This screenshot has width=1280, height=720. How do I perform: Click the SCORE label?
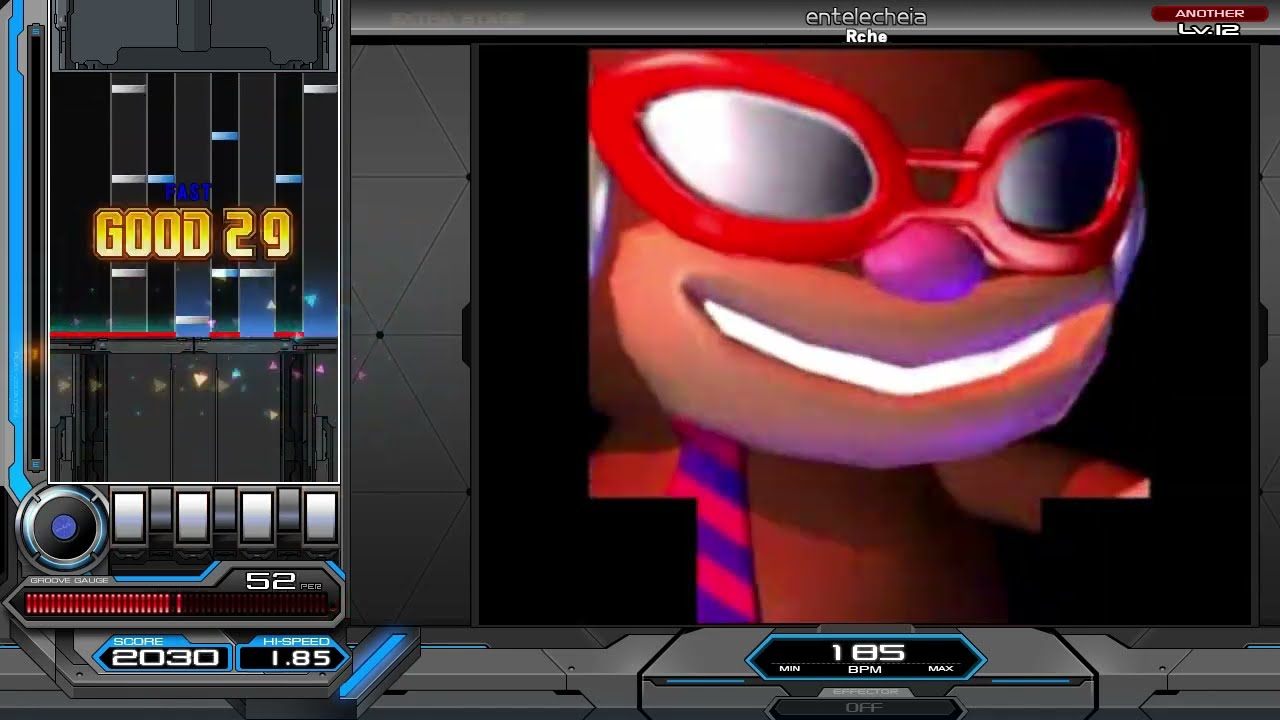tap(138, 641)
